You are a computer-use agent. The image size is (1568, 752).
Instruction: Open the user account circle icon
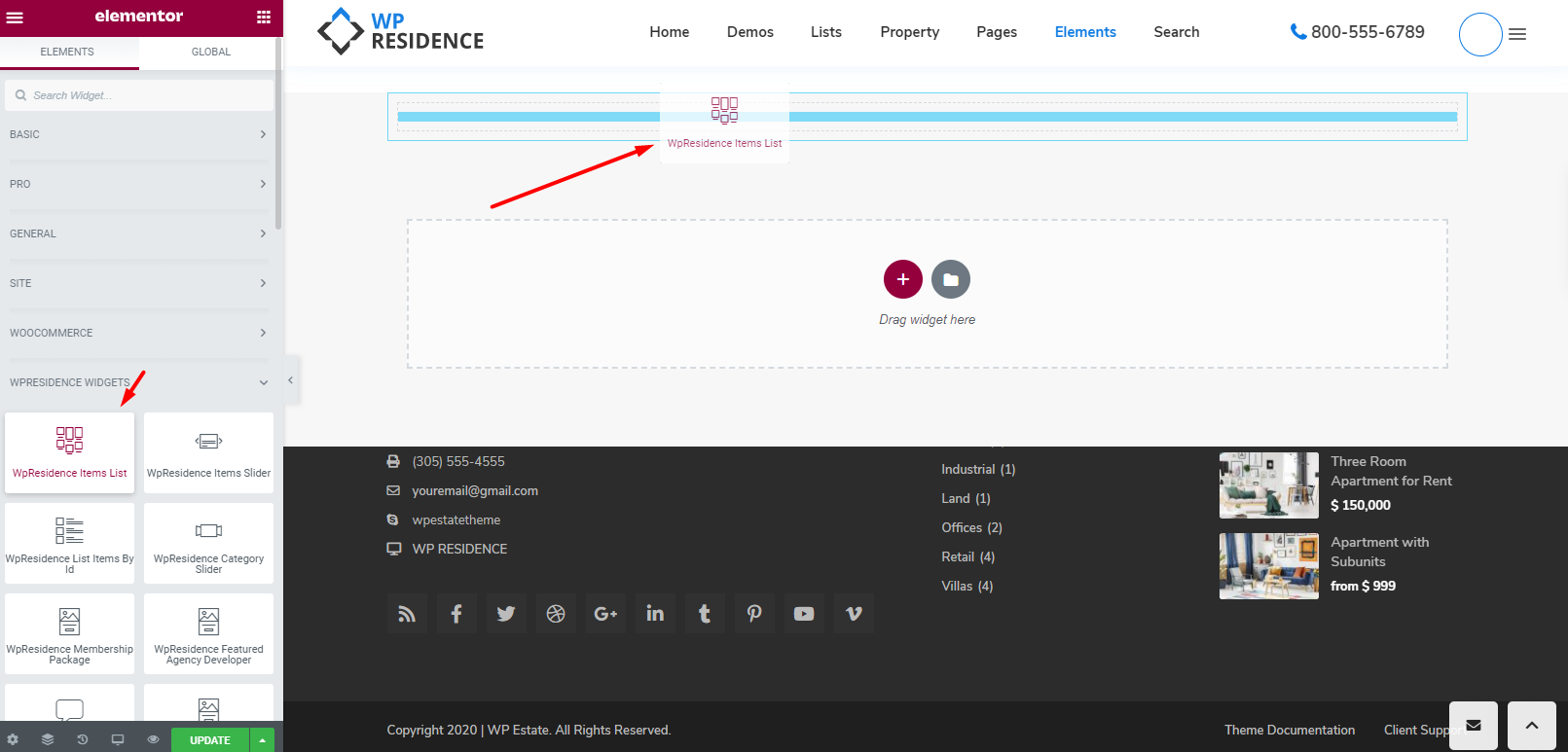click(x=1480, y=34)
